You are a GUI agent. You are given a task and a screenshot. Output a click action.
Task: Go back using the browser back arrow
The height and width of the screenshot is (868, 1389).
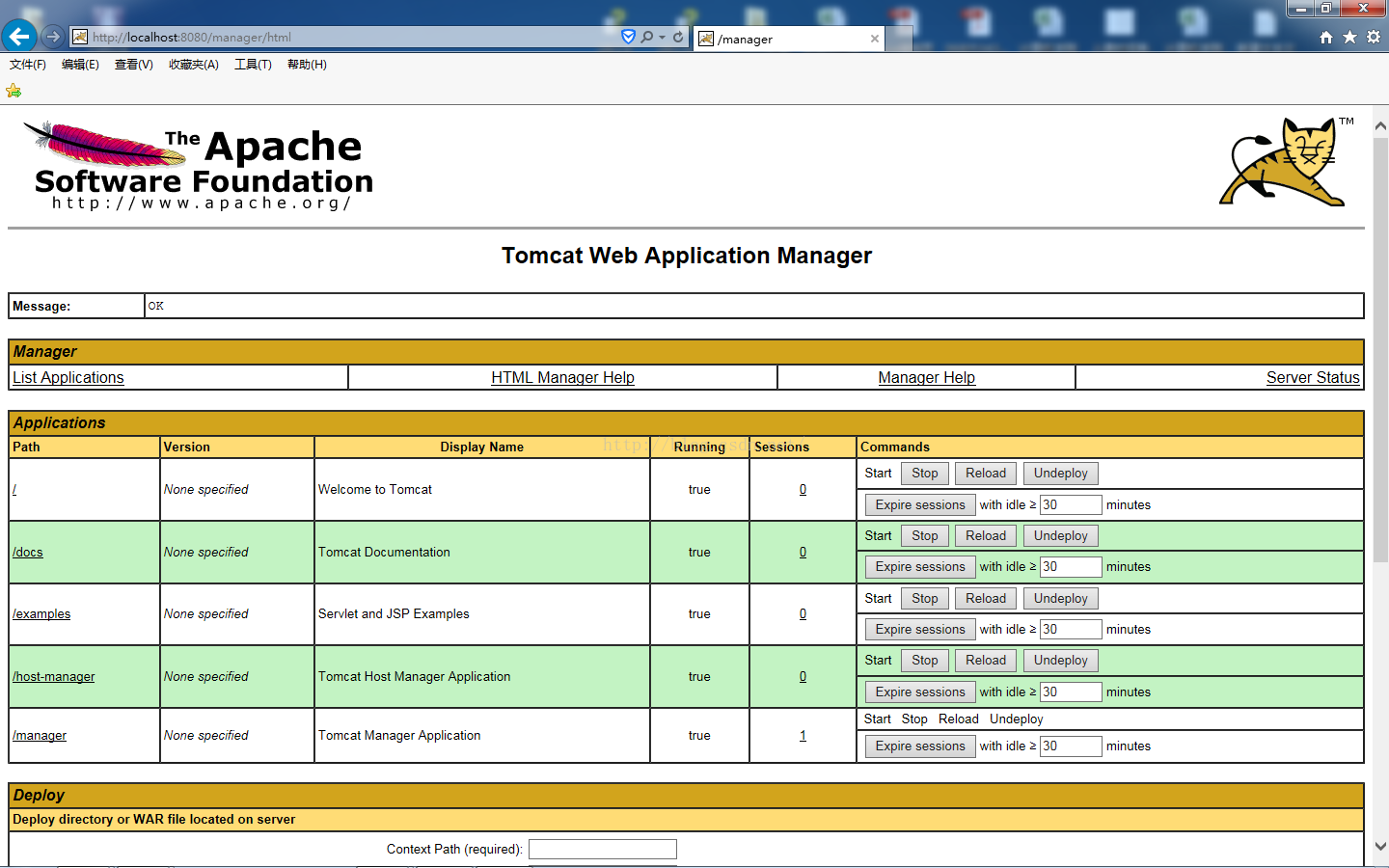point(19,37)
